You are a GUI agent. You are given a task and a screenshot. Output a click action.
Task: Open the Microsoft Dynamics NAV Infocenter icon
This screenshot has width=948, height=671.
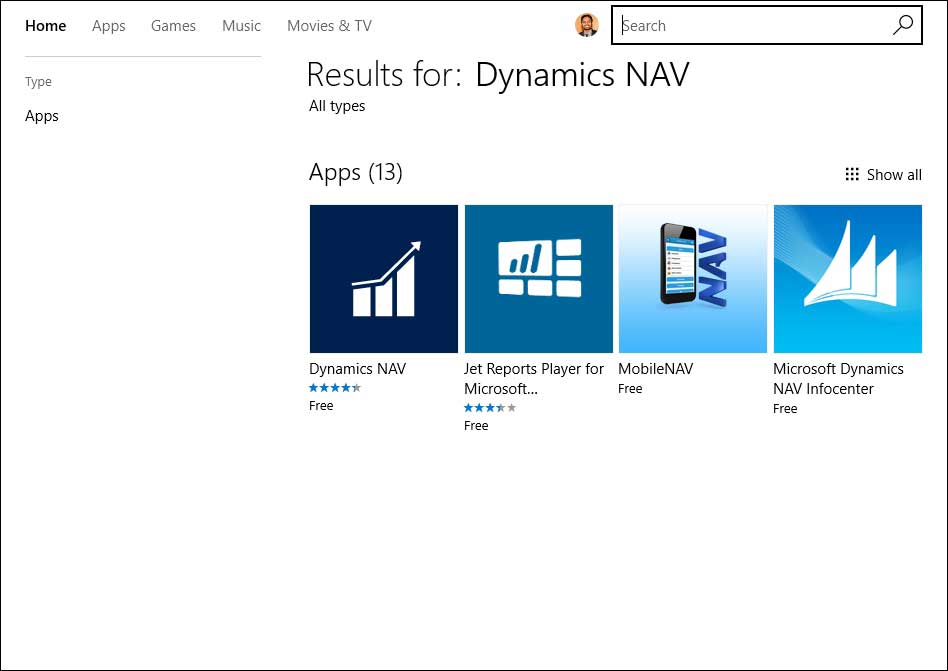847,279
